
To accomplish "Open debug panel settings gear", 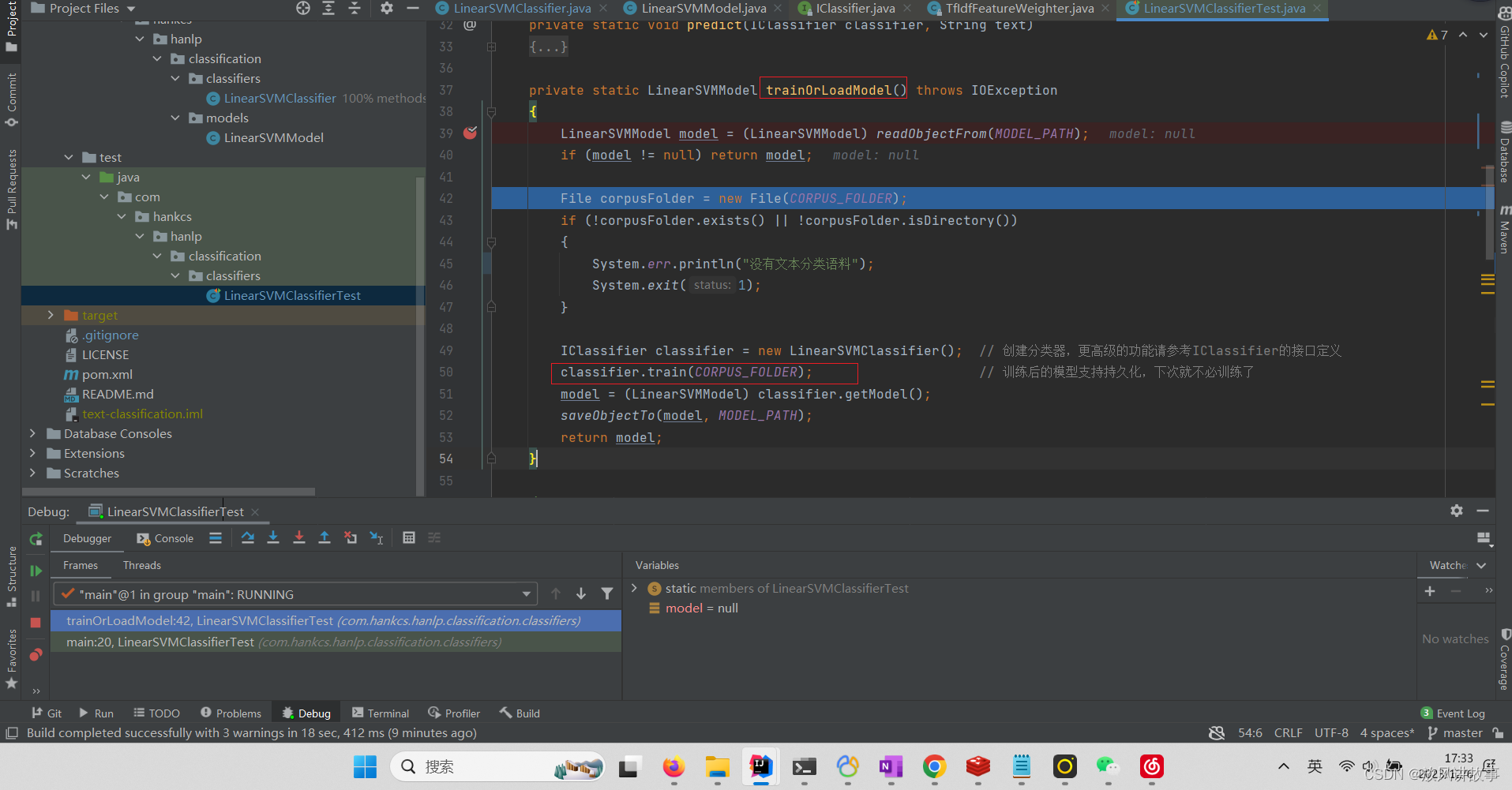I will click(x=1457, y=511).
